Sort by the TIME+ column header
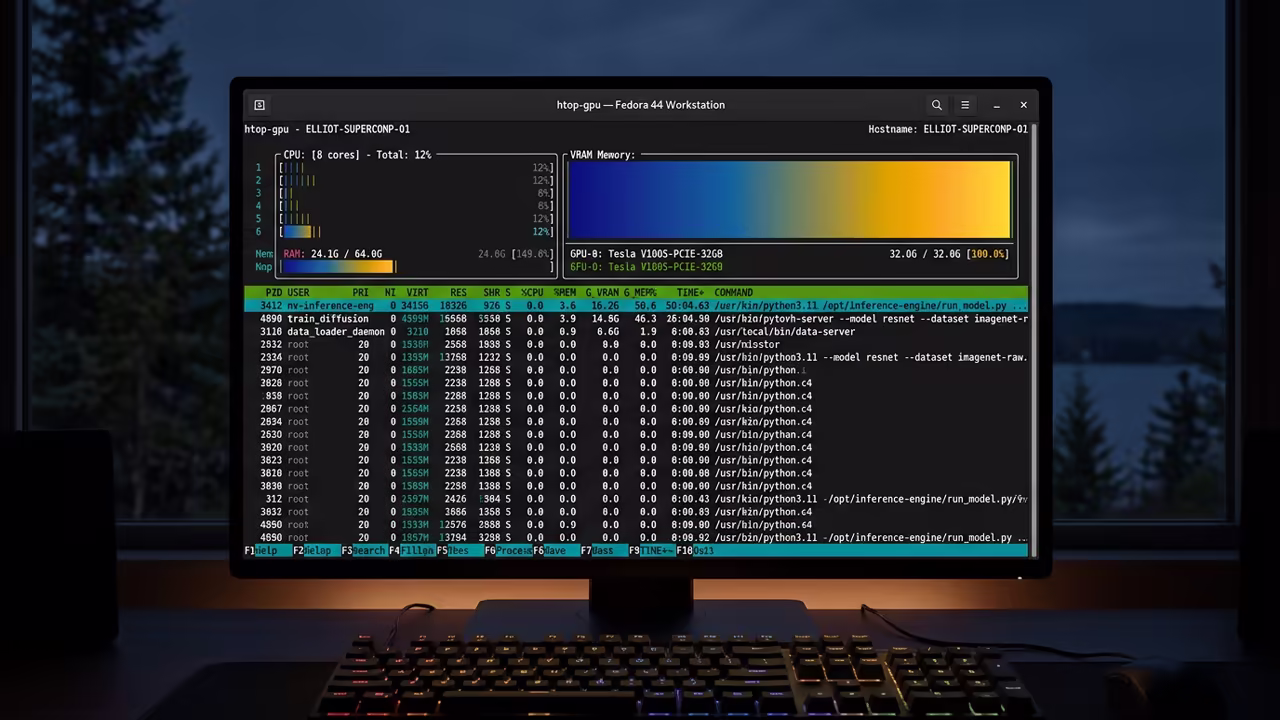Image resolution: width=1280 pixels, height=720 pixels. [x=691, y=292]
